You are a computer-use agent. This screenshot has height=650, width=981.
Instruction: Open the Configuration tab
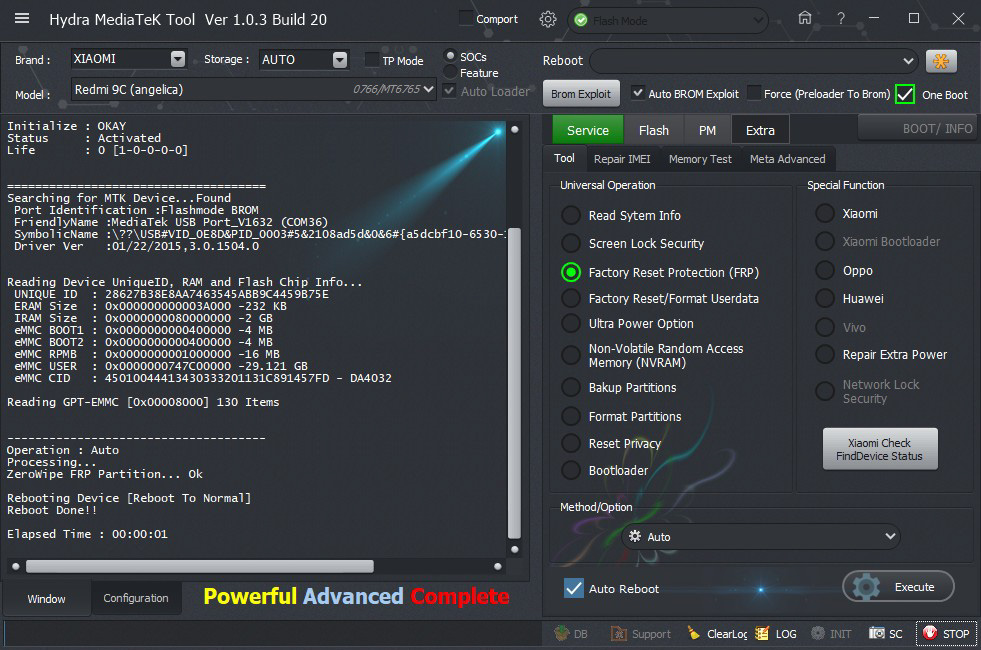tap(136, 598)
